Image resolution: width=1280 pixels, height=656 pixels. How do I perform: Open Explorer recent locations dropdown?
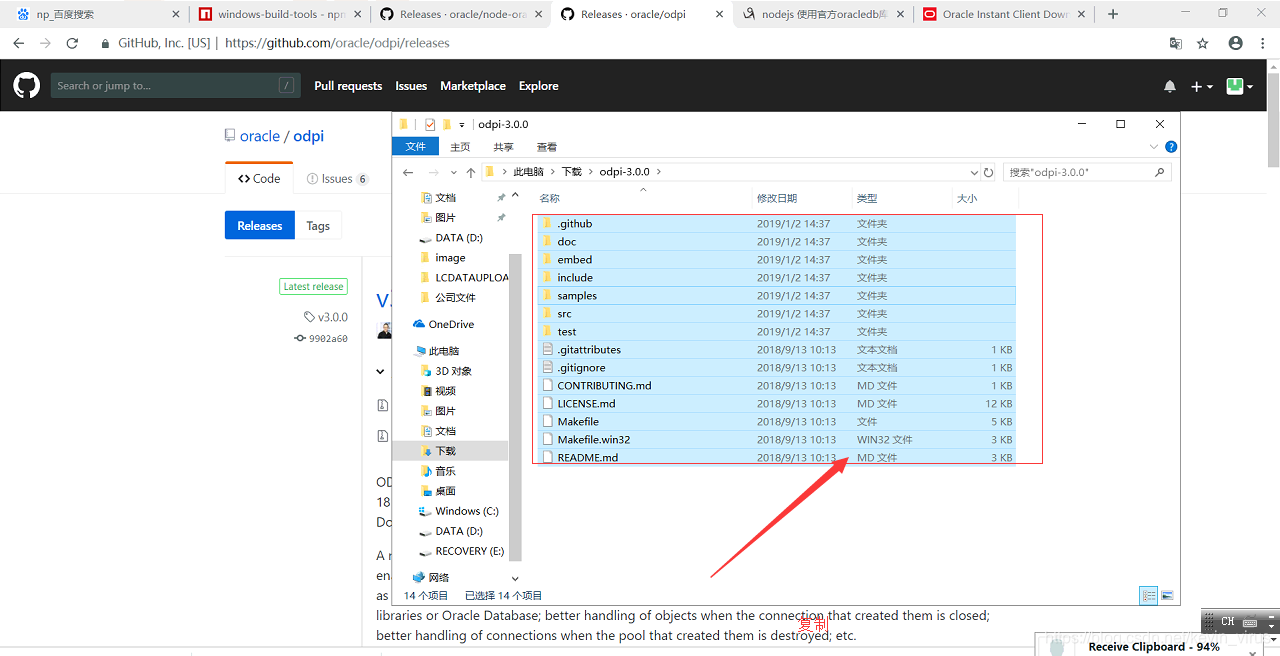pos(454,172)
